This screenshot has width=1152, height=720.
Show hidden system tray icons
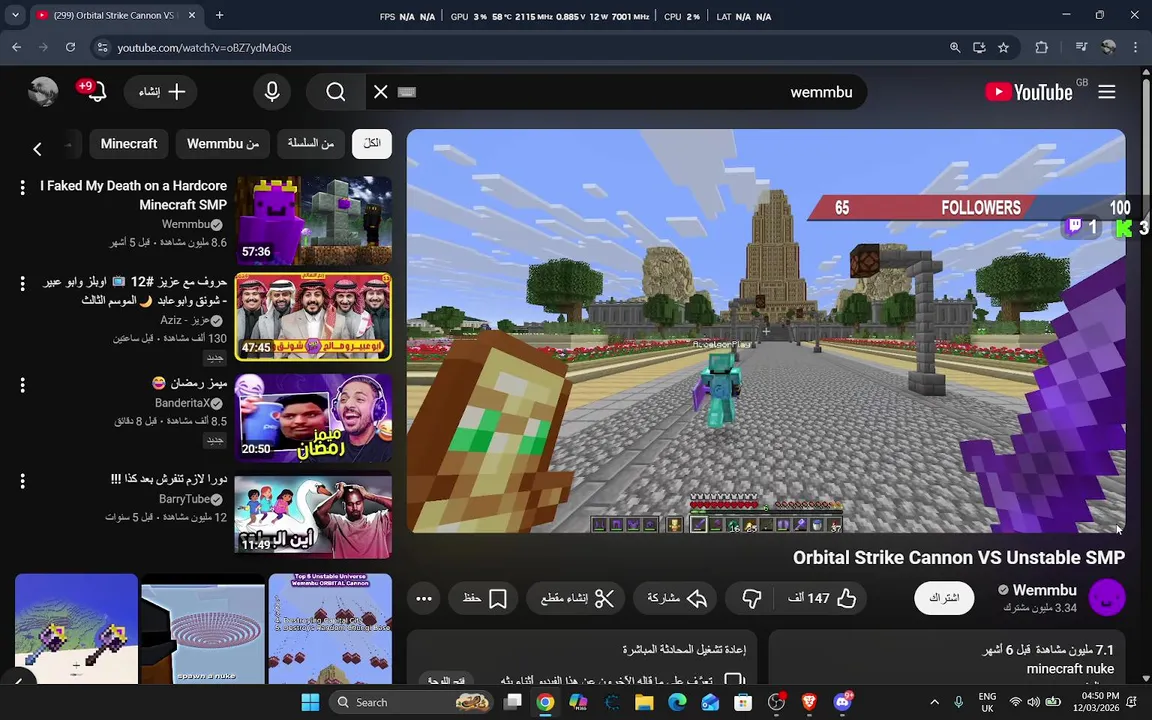pyautogui.click(x=935, y=702)
